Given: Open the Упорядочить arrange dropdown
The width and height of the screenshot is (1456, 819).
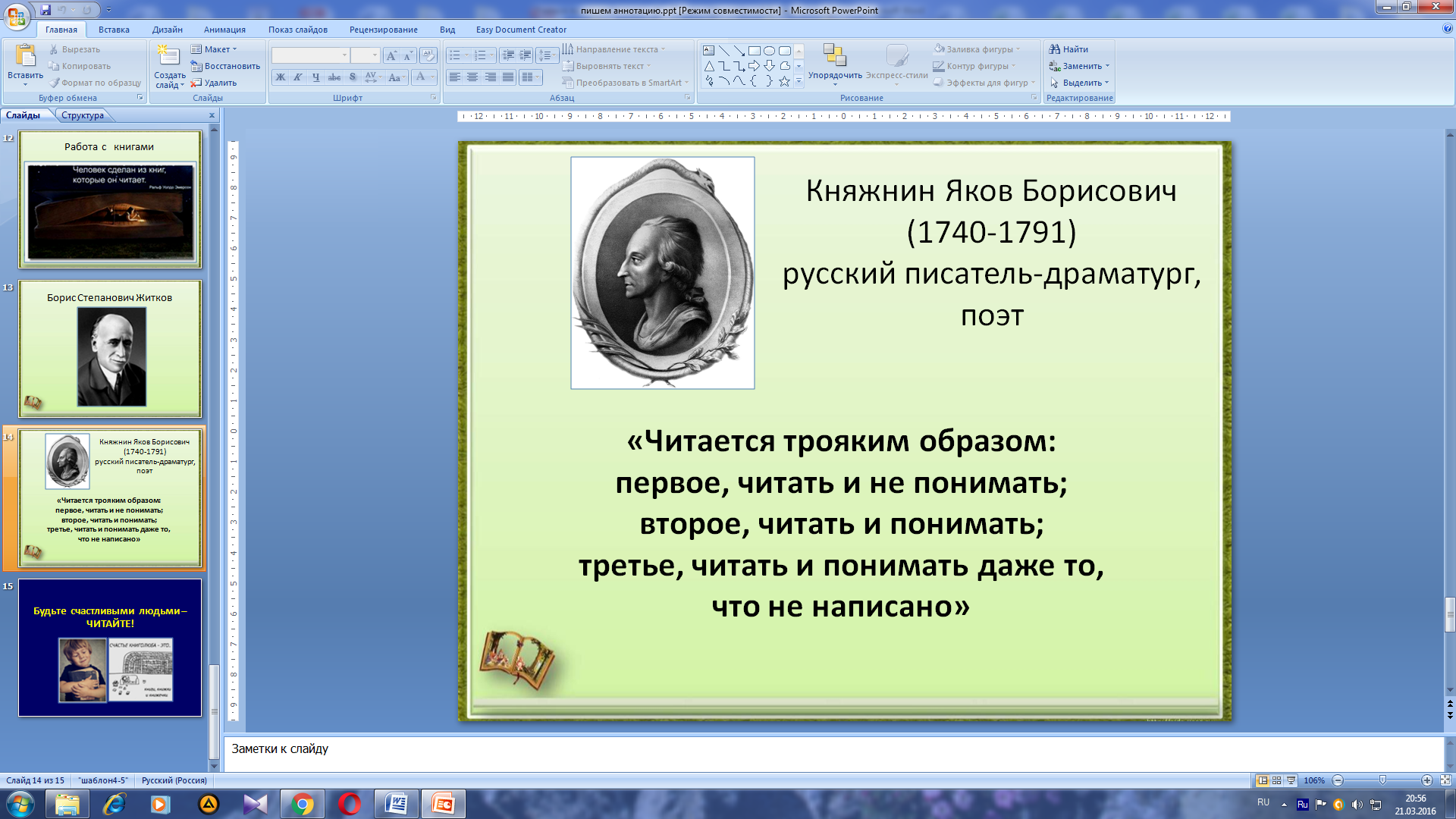Looking at the screenshot, I should tap(835, 66).
